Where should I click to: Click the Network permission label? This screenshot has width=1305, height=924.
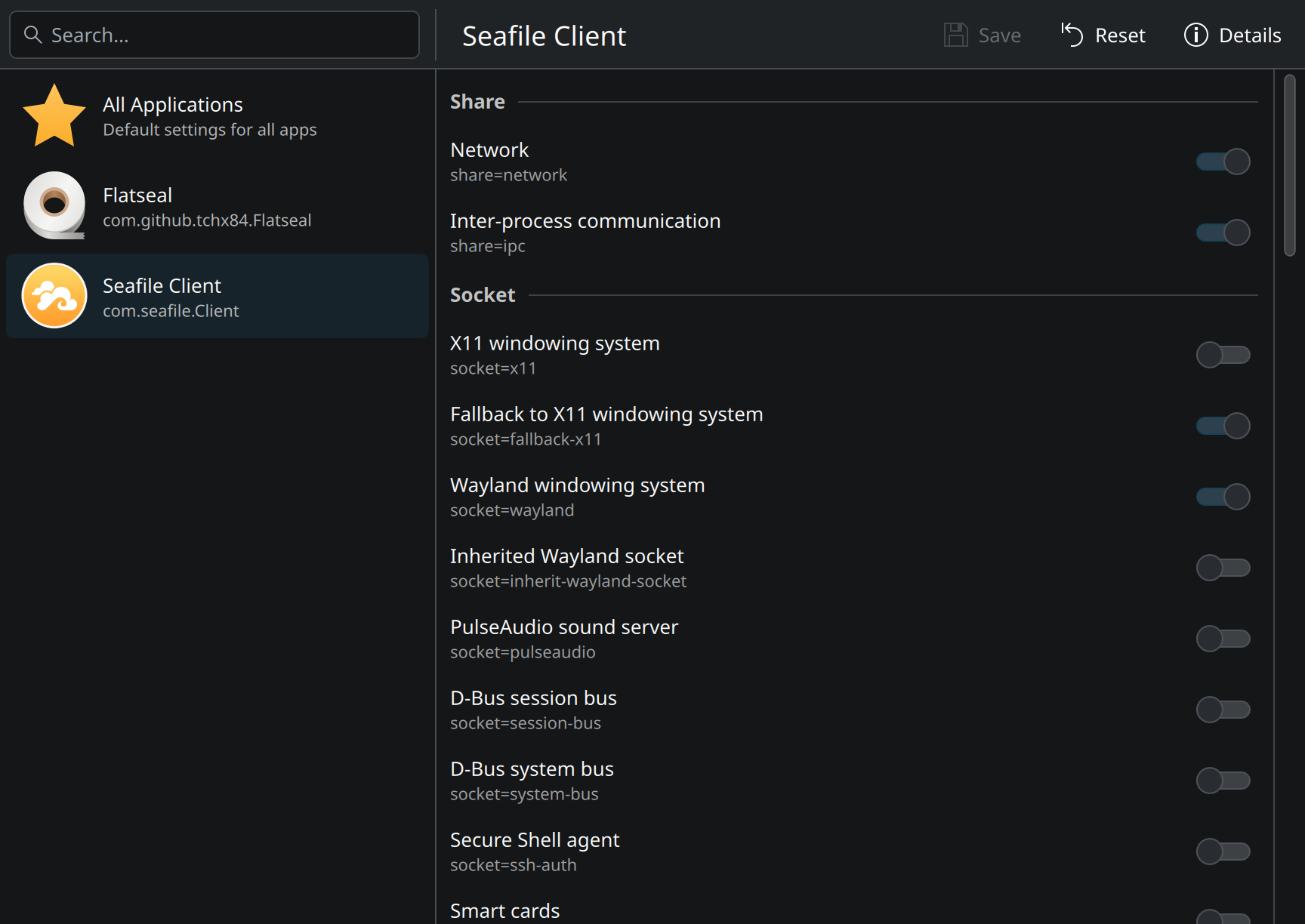pos(489,150)
